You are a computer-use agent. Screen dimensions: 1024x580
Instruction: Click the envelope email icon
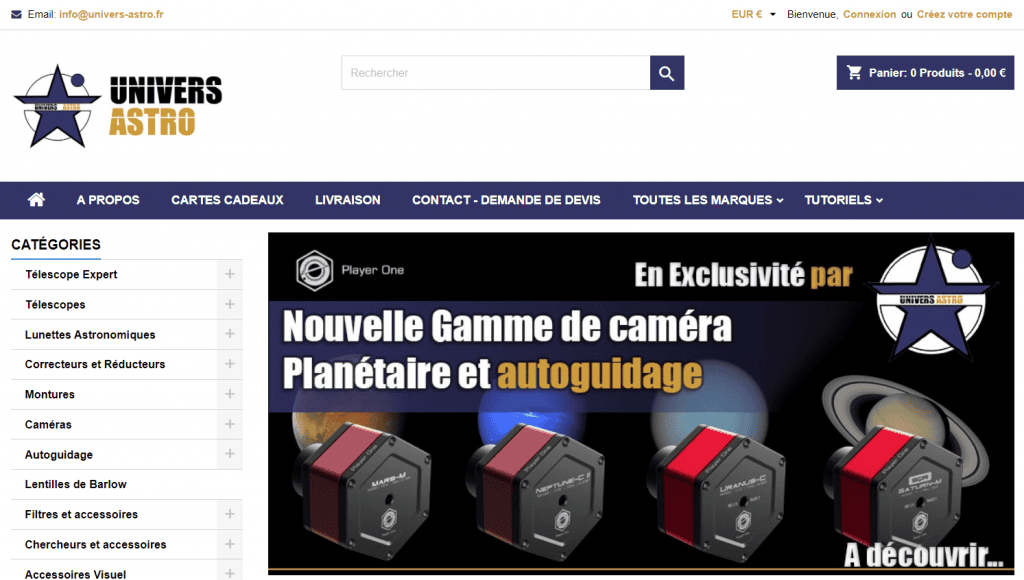point(16,14)
